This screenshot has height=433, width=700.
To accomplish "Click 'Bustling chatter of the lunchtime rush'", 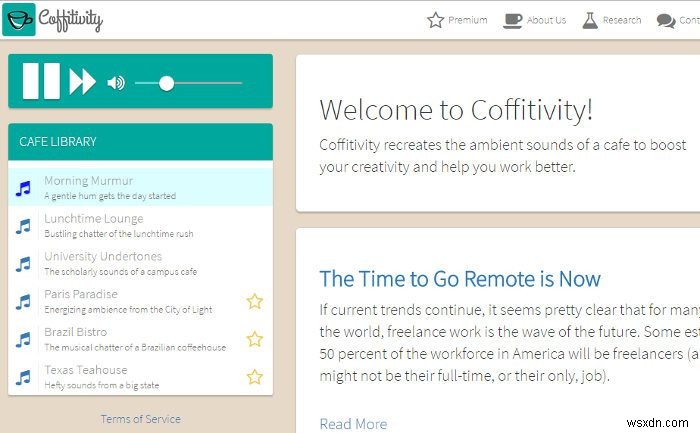I will [119, 234].
